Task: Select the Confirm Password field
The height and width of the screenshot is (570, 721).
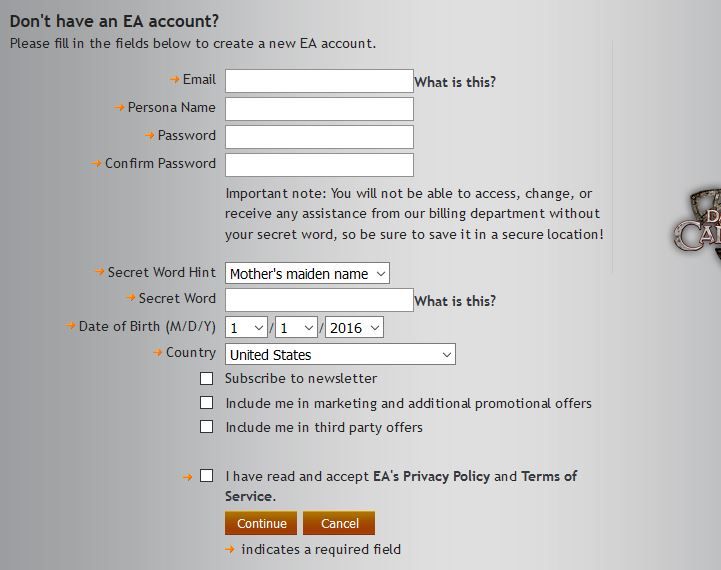Action: pos(319,165)
